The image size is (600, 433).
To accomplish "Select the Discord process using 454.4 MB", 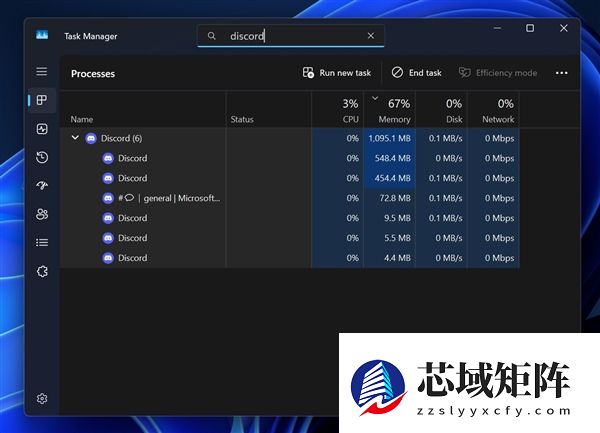I will pos(290,178).
